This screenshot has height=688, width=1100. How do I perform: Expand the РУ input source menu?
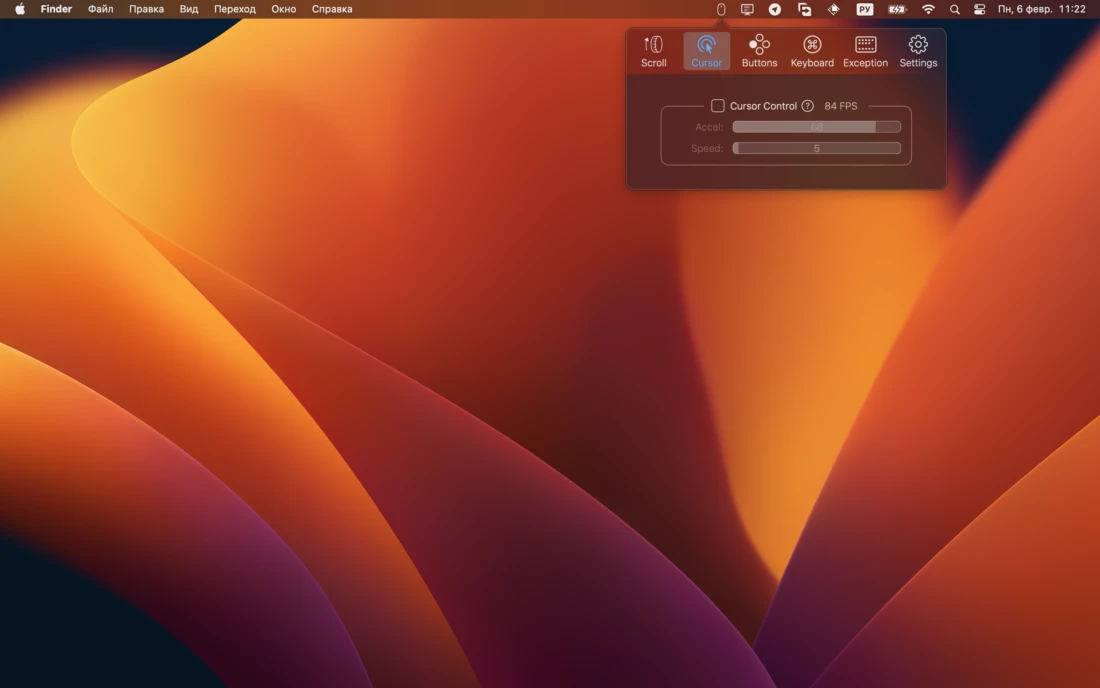coord(865,9)
